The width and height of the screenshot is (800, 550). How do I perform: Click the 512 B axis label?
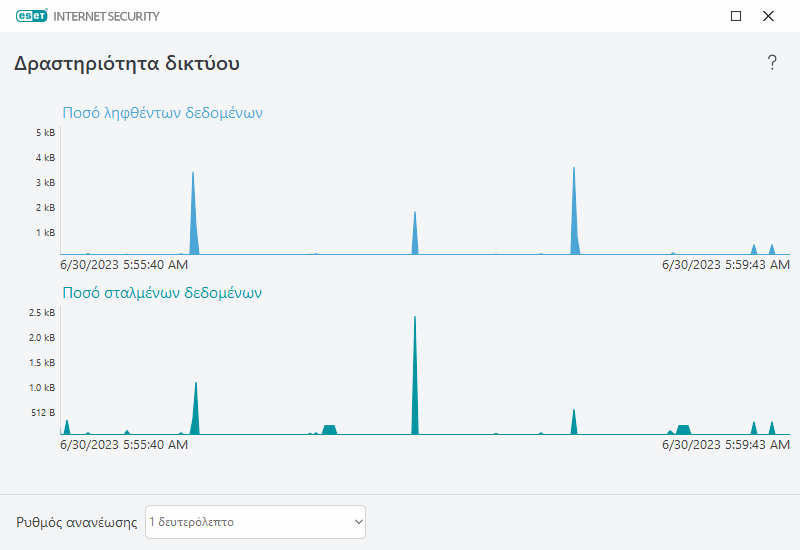click(43, 412)
